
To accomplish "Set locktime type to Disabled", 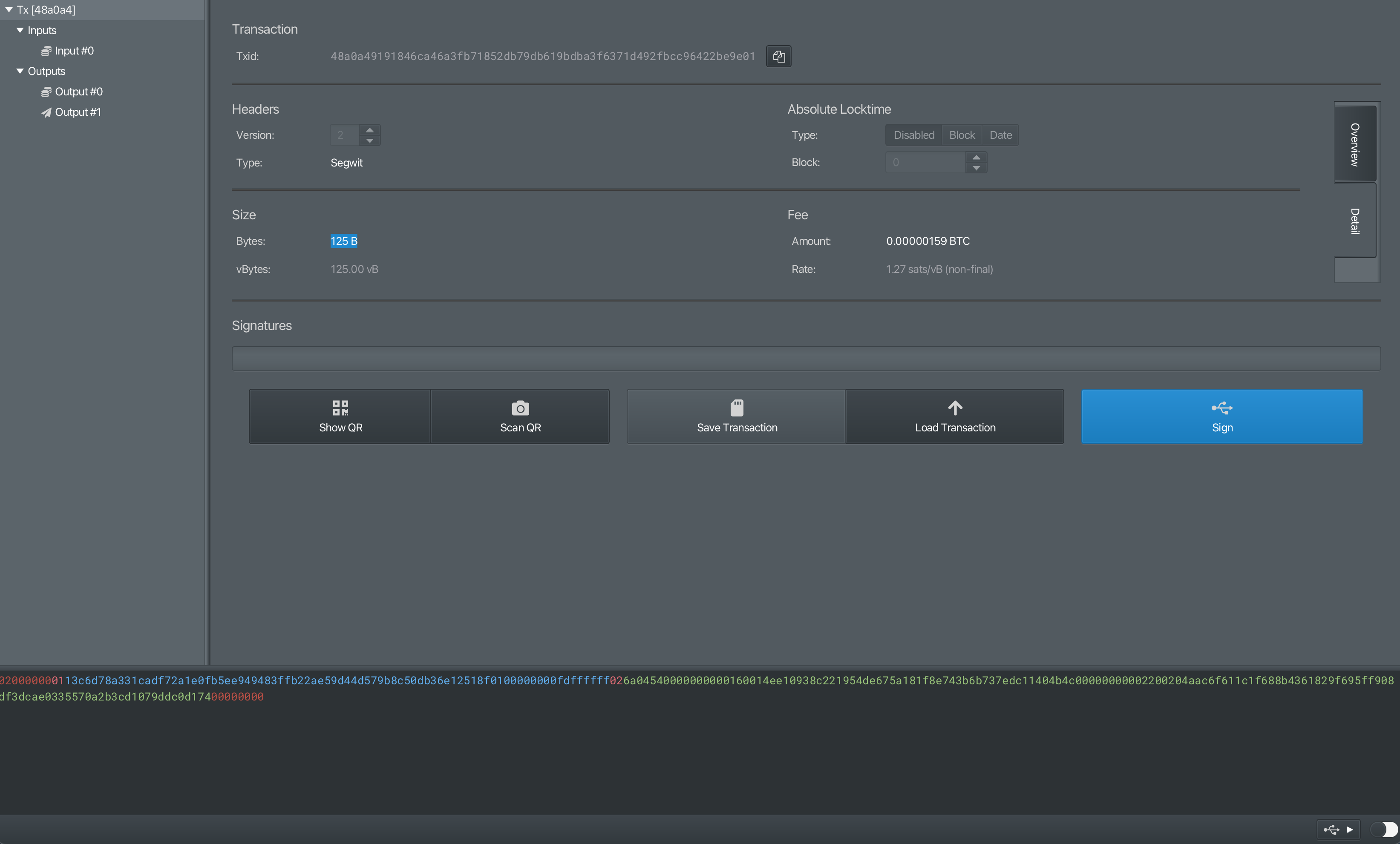I will click(x=913, y=135).
